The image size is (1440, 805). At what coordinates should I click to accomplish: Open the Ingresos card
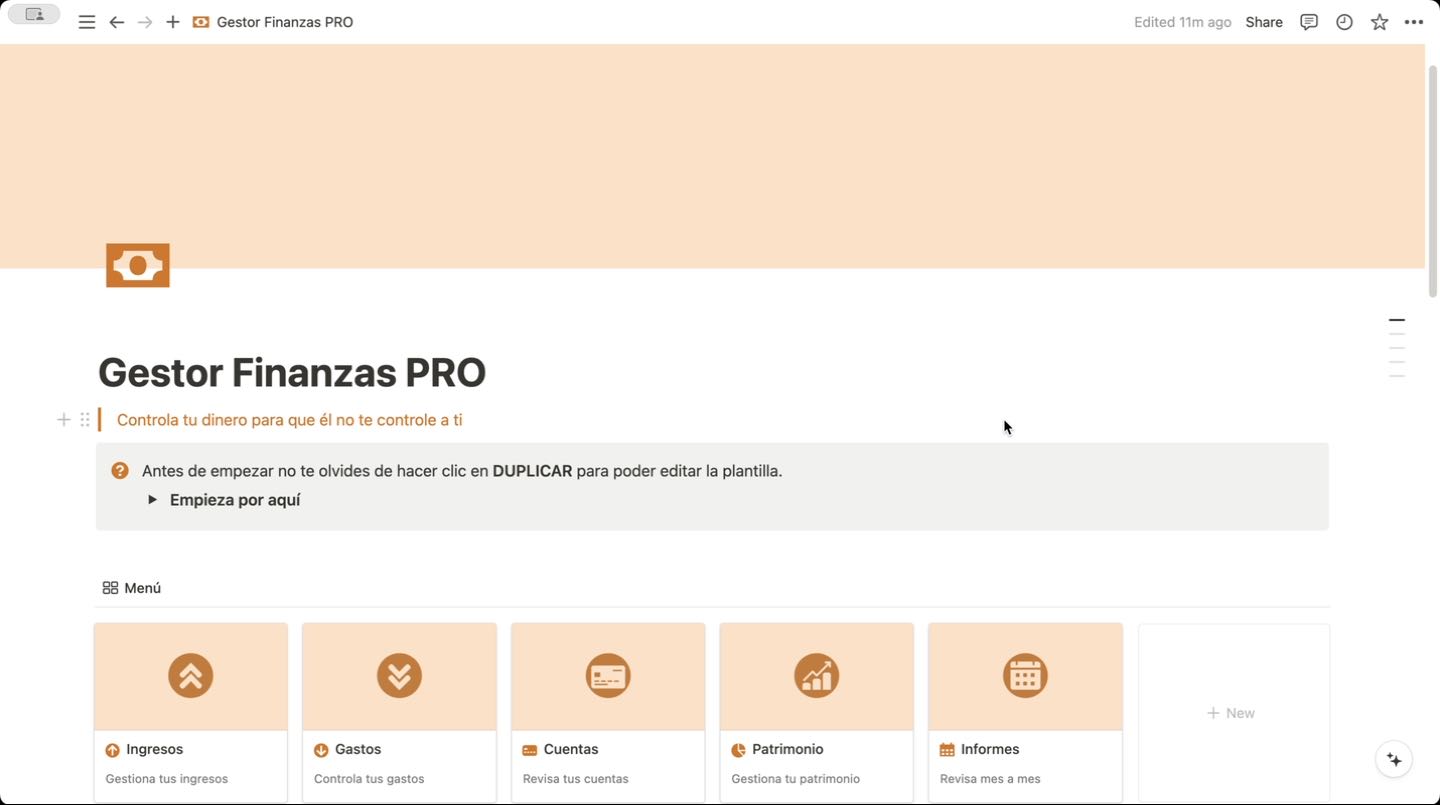tap(190, 712)
